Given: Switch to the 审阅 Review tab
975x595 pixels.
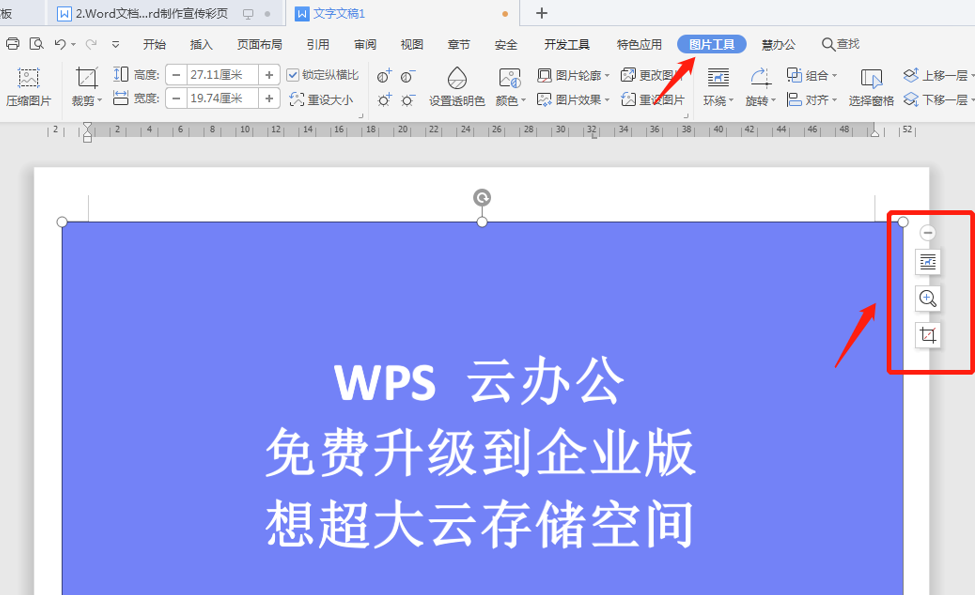Looking at the screenshot, I should tap(365, 44).
